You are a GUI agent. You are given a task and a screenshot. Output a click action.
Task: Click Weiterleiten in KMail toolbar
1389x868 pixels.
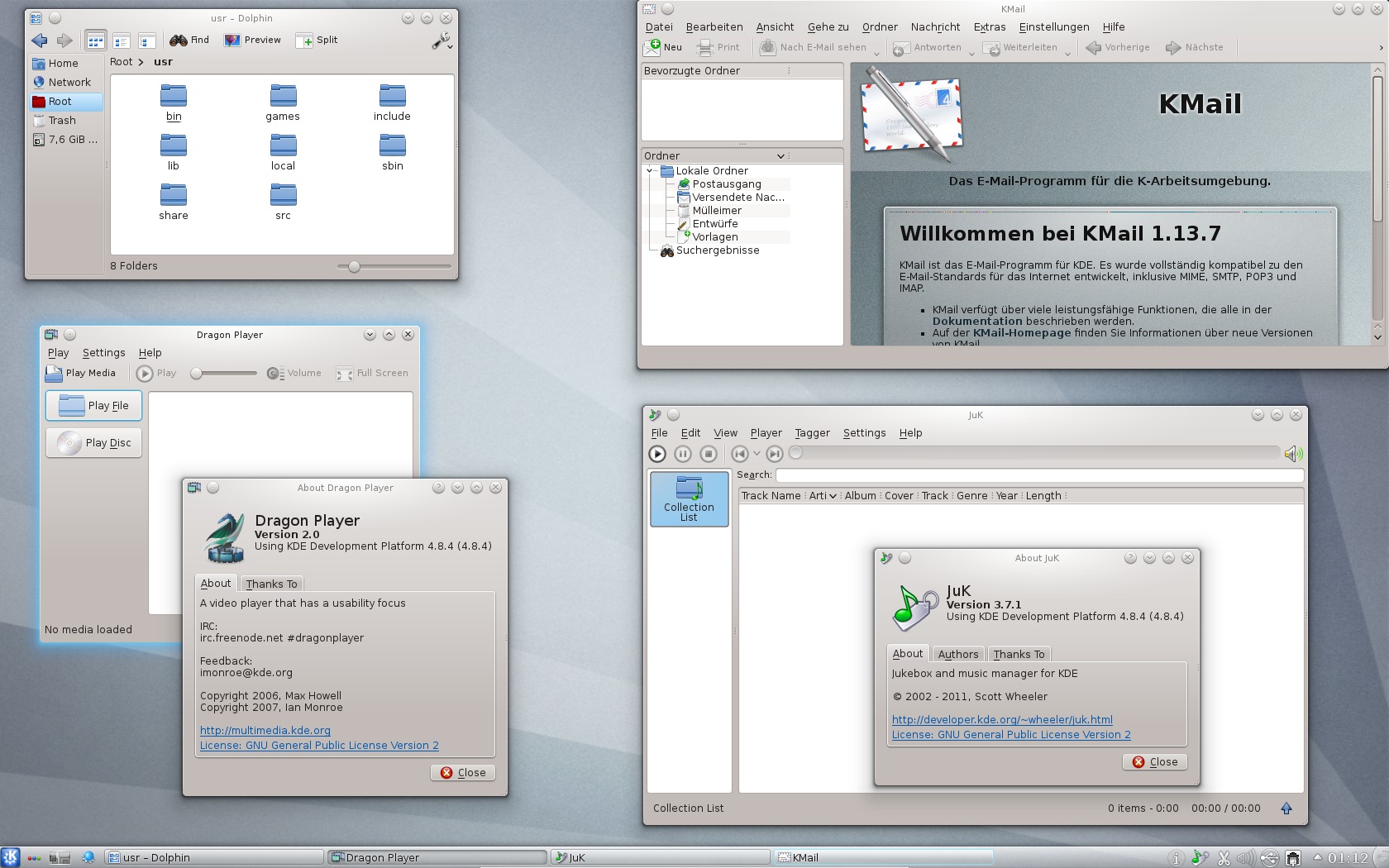point(1020,48)
